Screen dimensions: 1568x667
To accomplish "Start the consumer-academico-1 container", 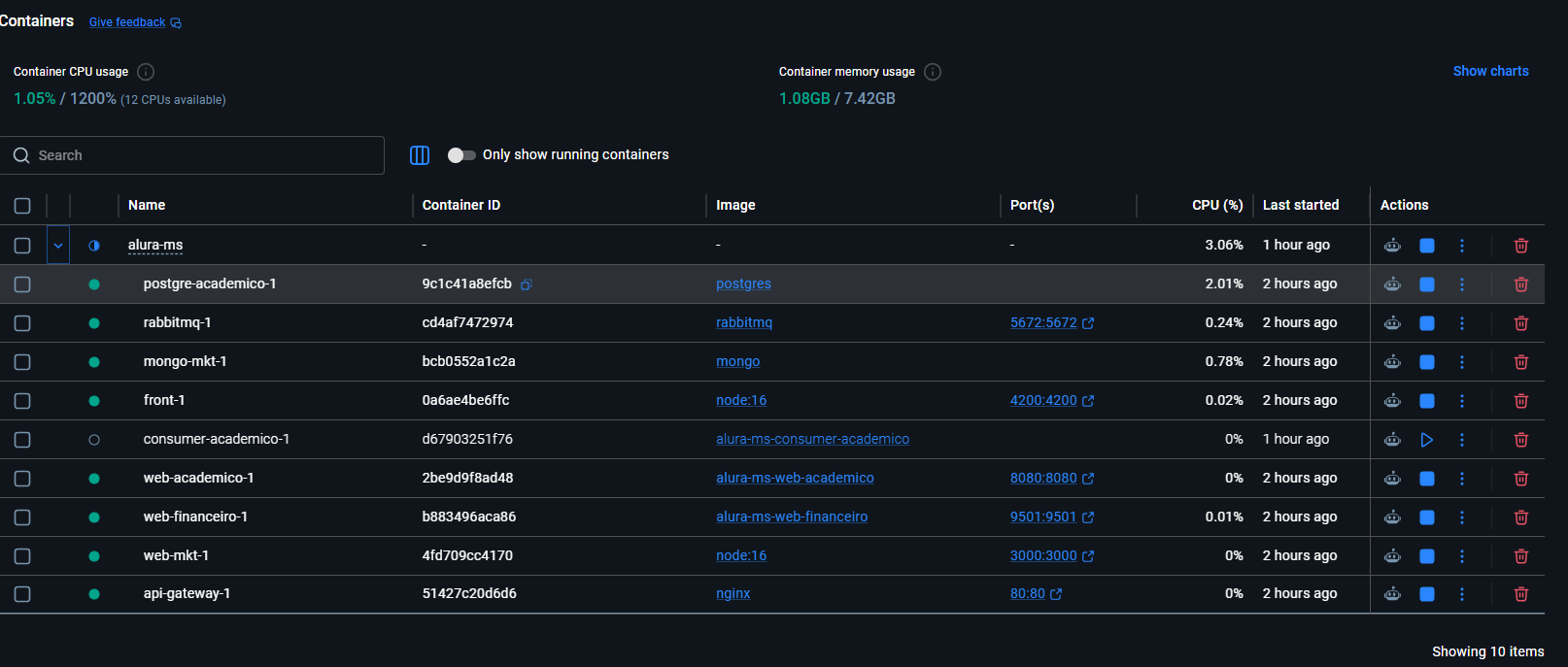I will pos(1426,440).
